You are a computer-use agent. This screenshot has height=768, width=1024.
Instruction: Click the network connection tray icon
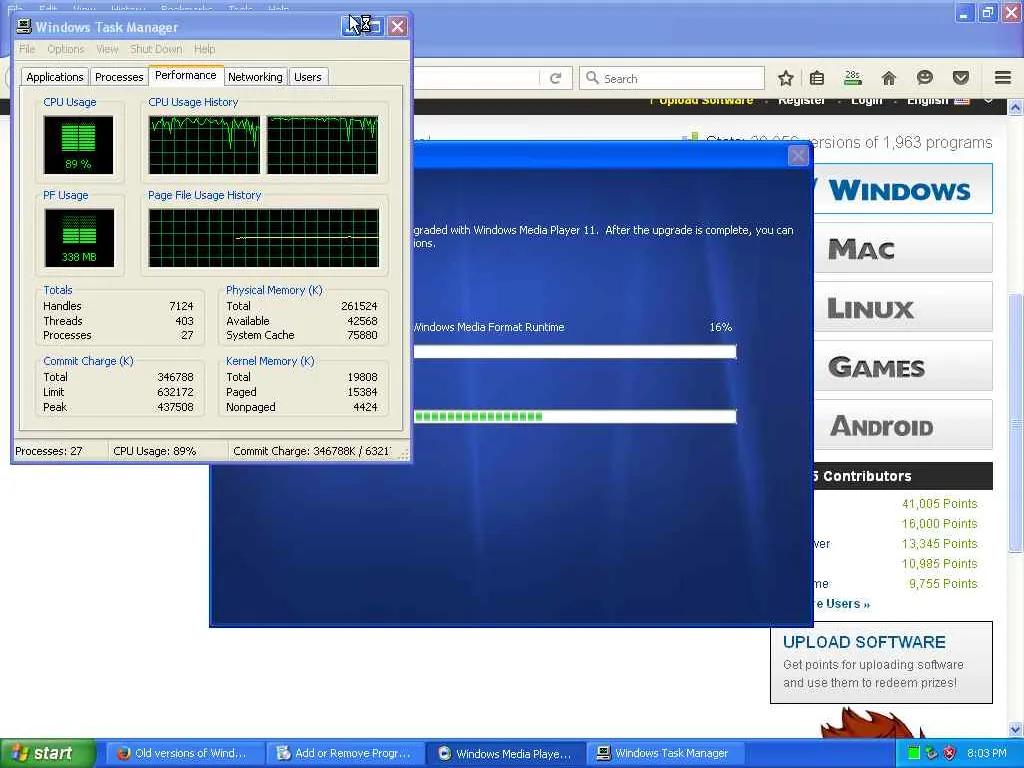931,754
